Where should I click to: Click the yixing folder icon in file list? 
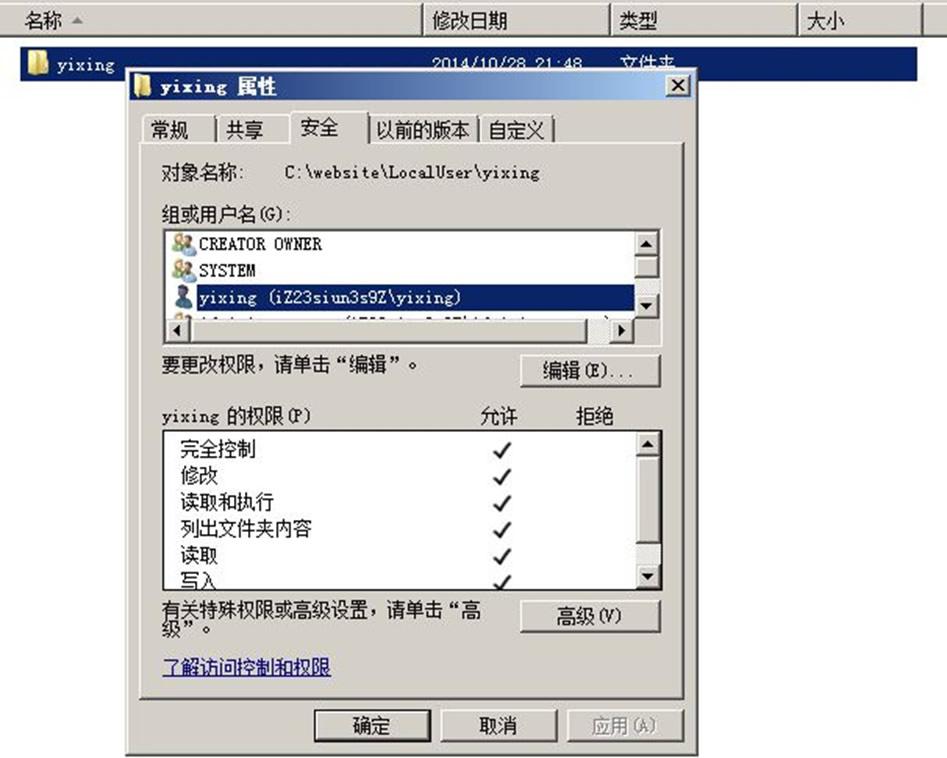(x=38, y=62)
